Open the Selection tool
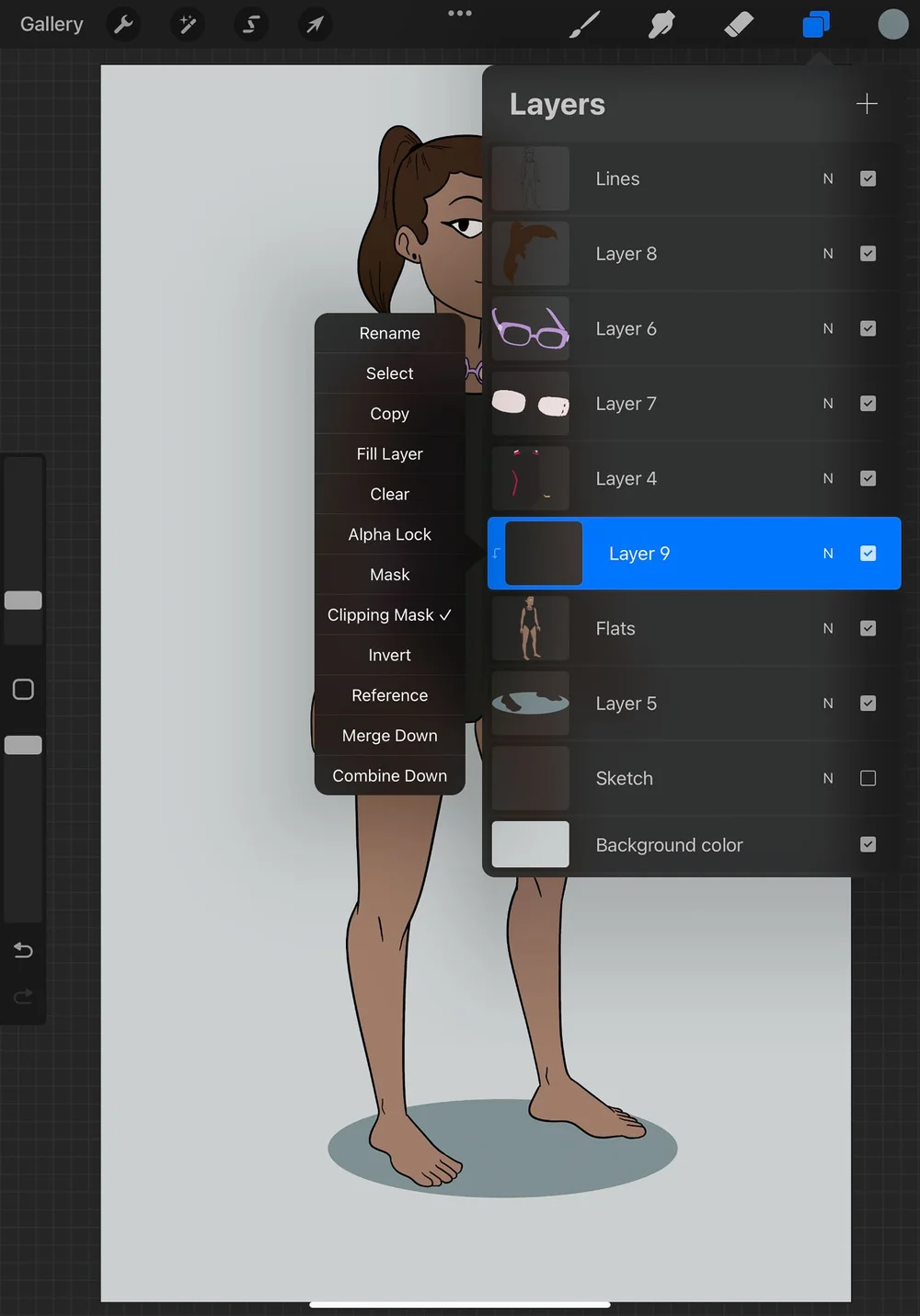Image resolution: width=920 pixels, height=1316 pixels. click(250, 24)
